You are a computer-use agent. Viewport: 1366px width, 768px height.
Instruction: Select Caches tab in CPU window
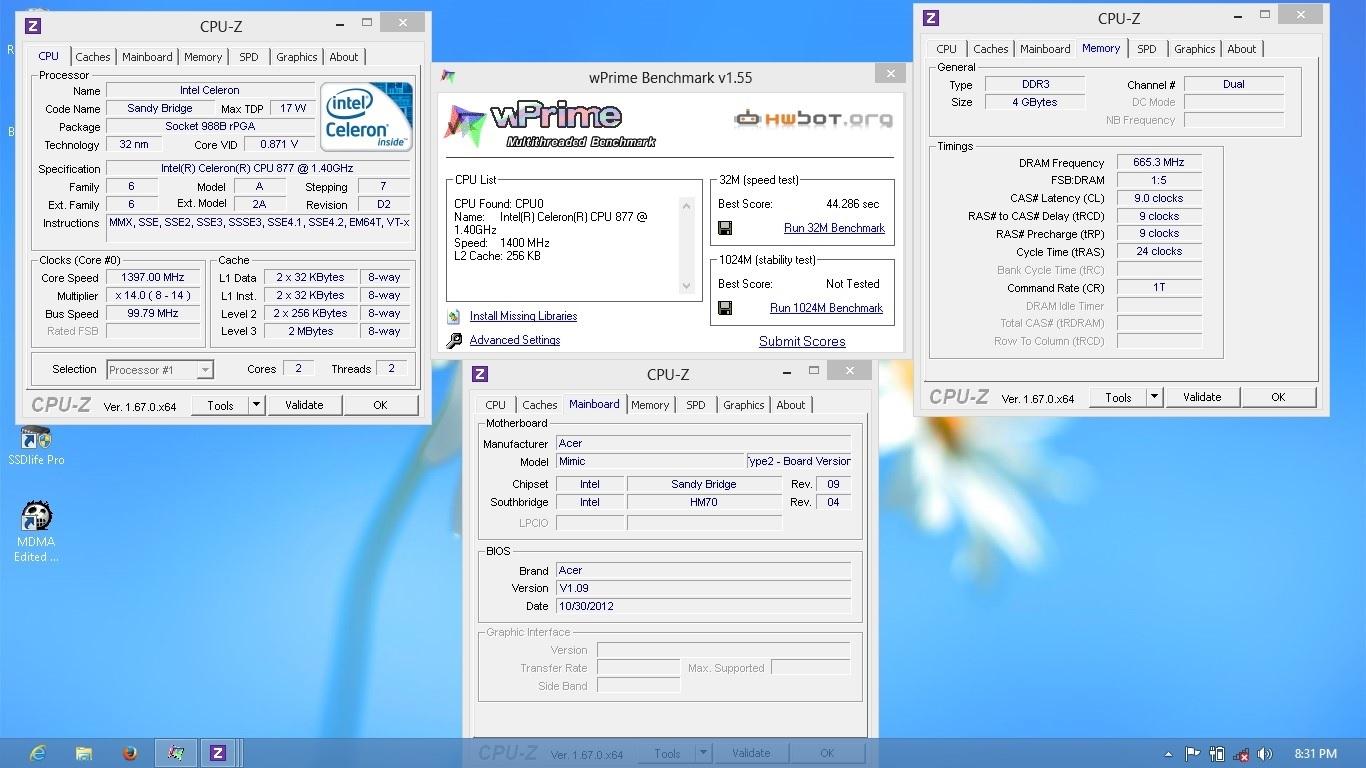click(x=93, y=57)
